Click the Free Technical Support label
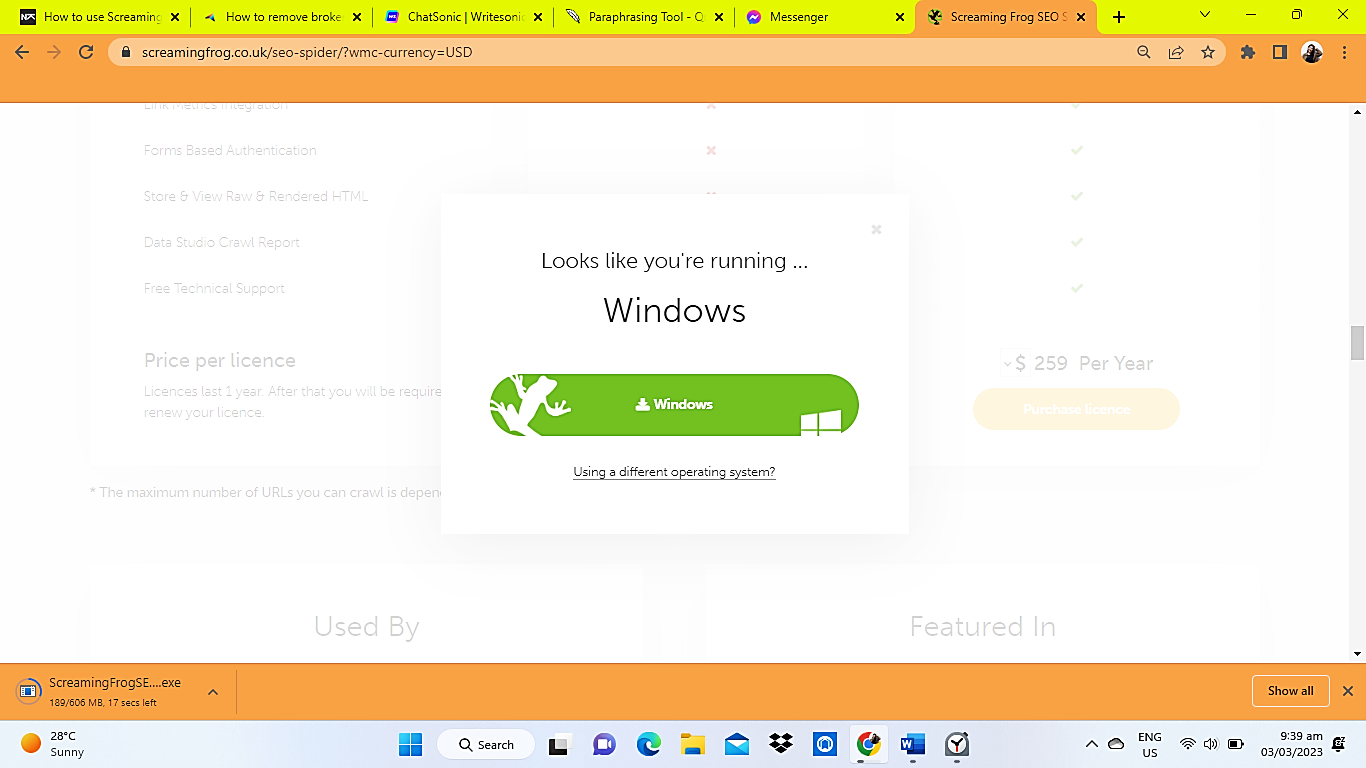Screen dimensions: 1366x768 click(214, 288)
